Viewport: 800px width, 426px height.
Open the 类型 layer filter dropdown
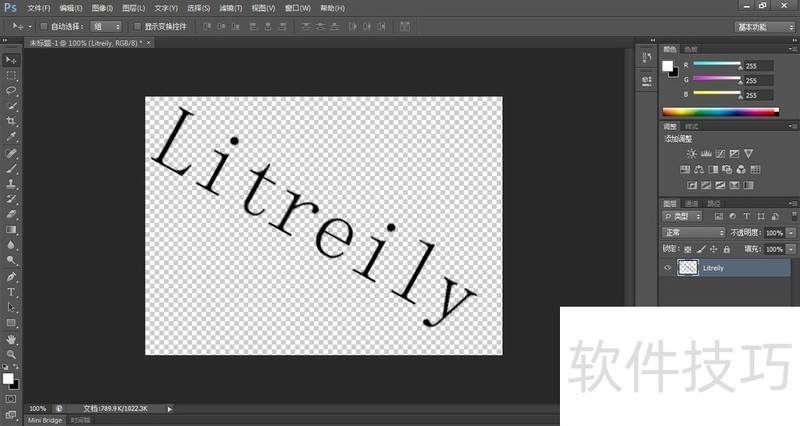click(682, 216)
